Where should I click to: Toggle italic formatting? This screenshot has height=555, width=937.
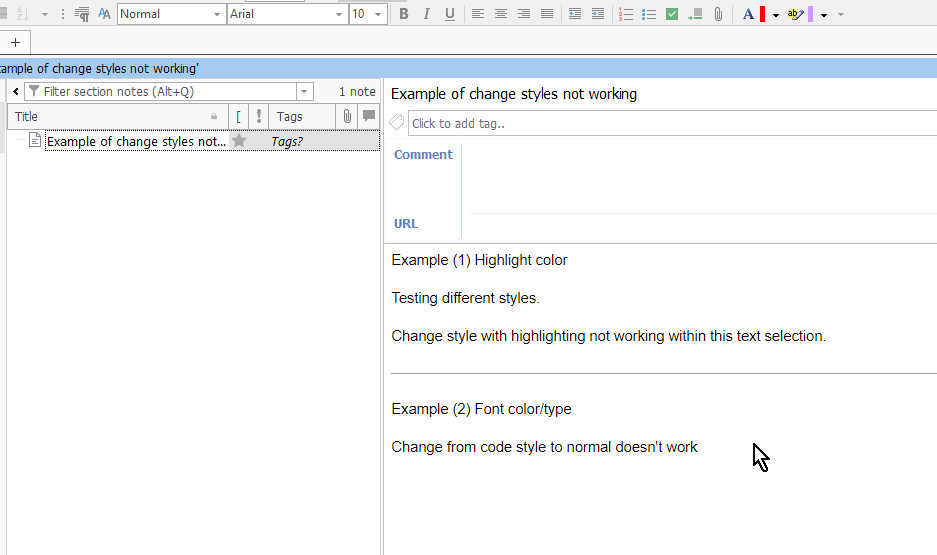coord(426,14)
